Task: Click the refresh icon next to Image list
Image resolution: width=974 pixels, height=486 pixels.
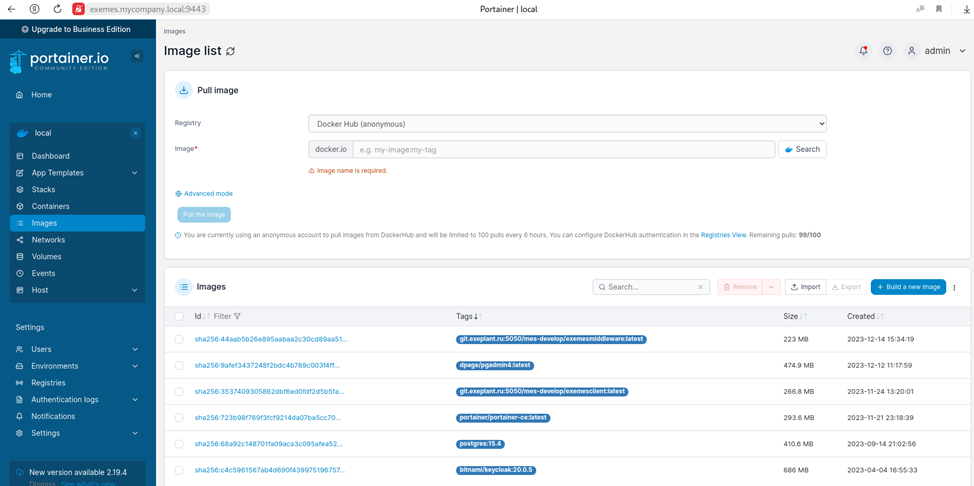Action: point(231,51)
